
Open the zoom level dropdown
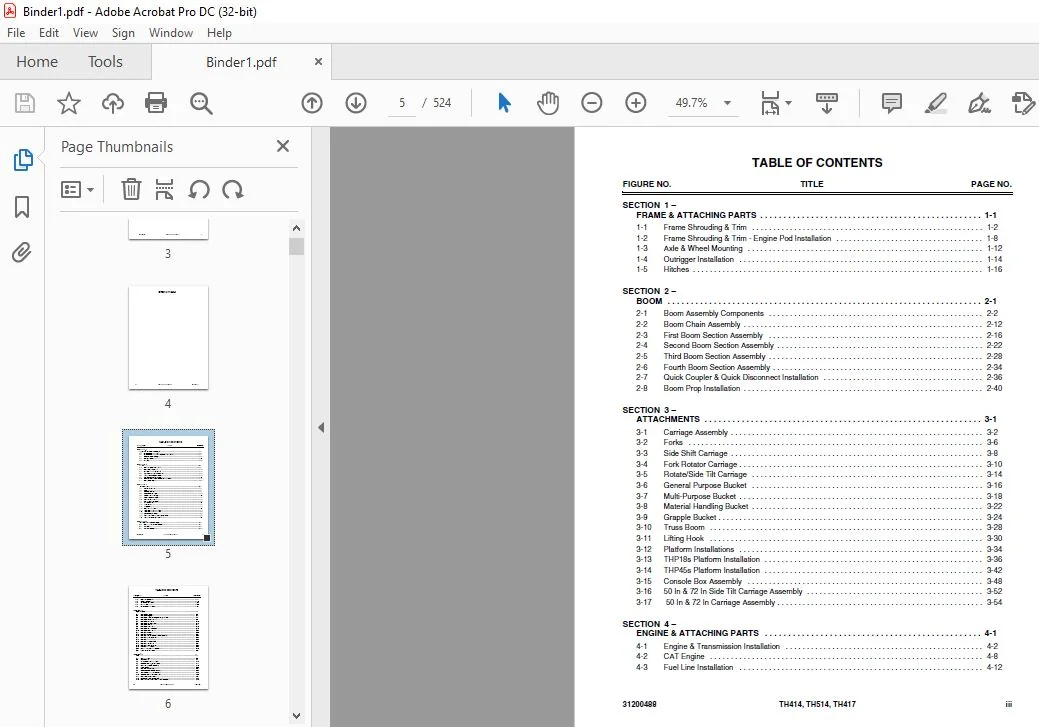[727, 103]
